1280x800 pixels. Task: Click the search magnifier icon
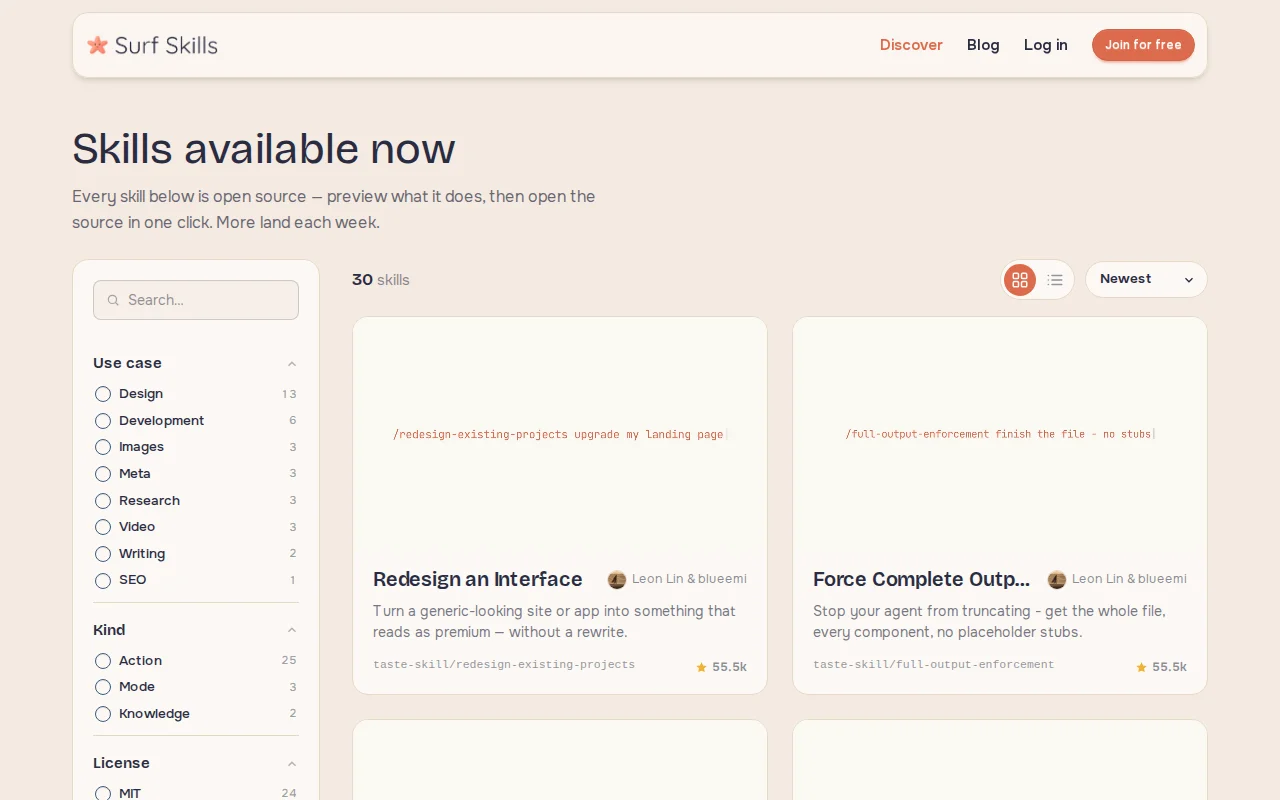113,300
